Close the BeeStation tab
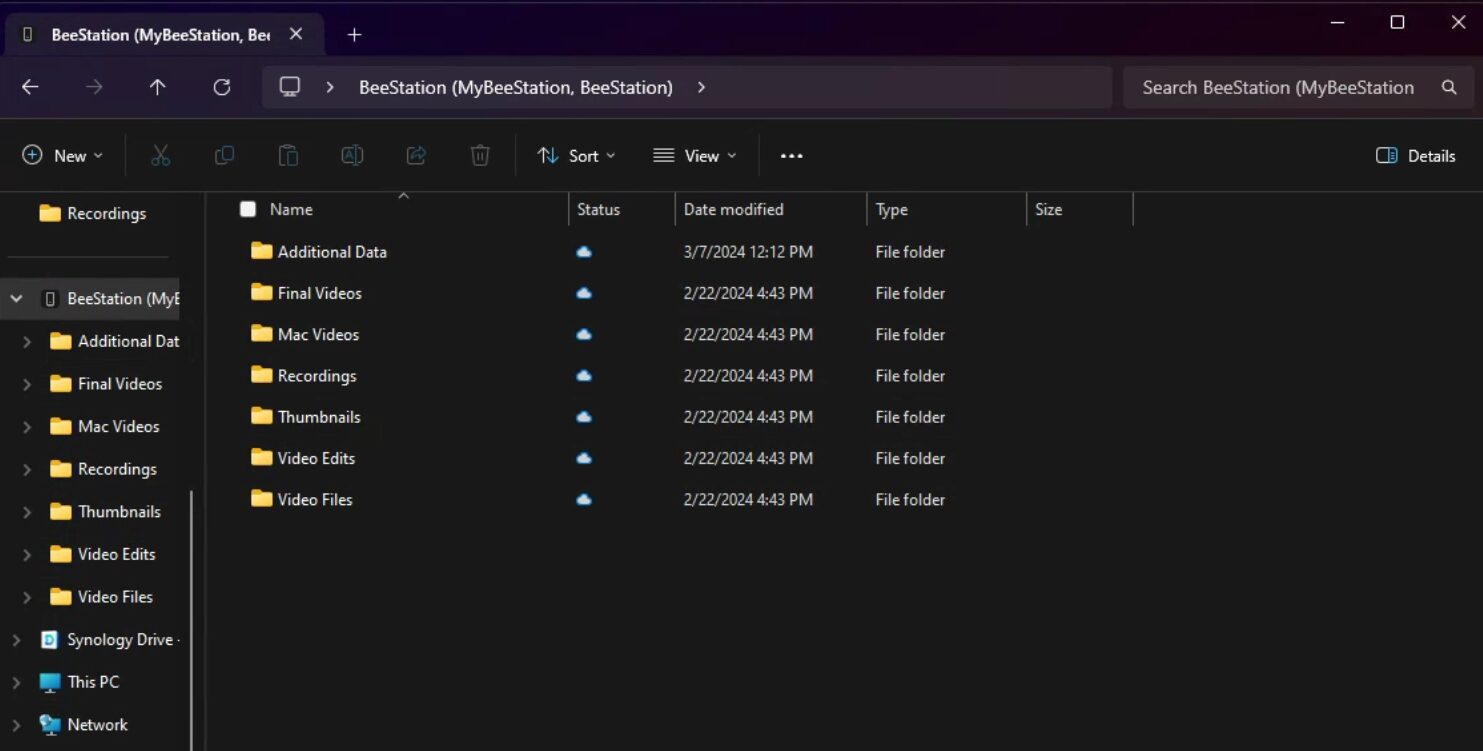Image resolution: width=1483 pixels, height=751 pixels. 296,34
